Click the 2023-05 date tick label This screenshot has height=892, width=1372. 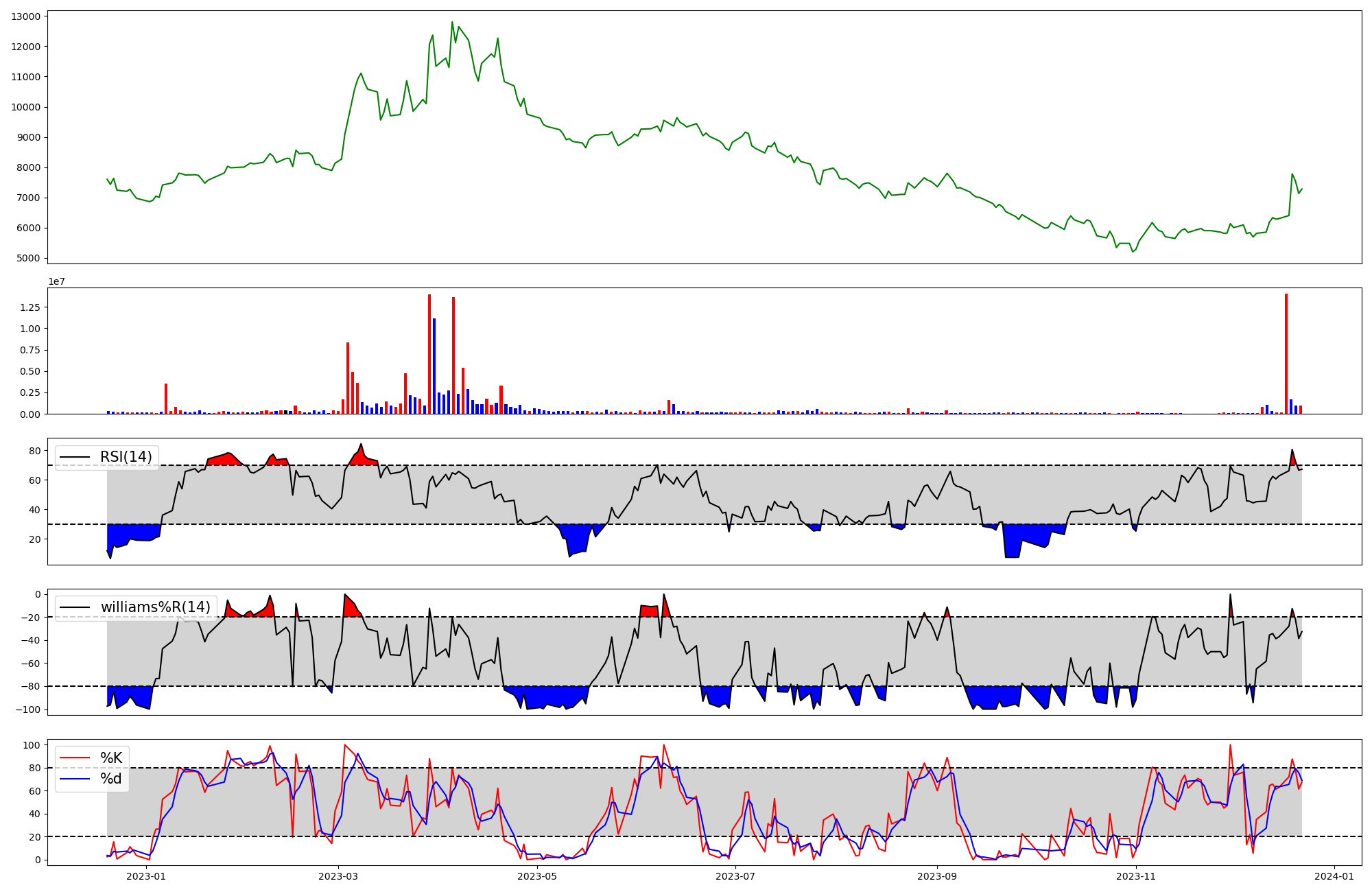[x=537, y=876]
